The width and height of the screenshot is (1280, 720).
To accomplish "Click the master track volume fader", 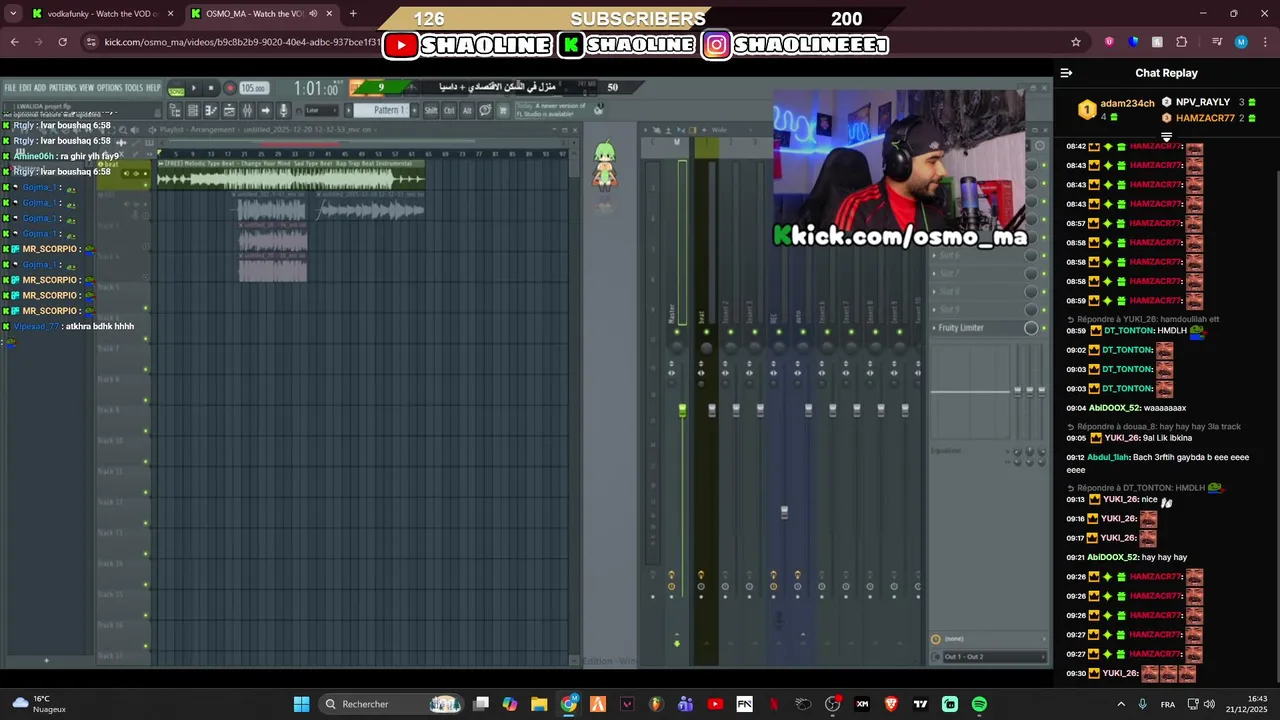I will (683, 410).
